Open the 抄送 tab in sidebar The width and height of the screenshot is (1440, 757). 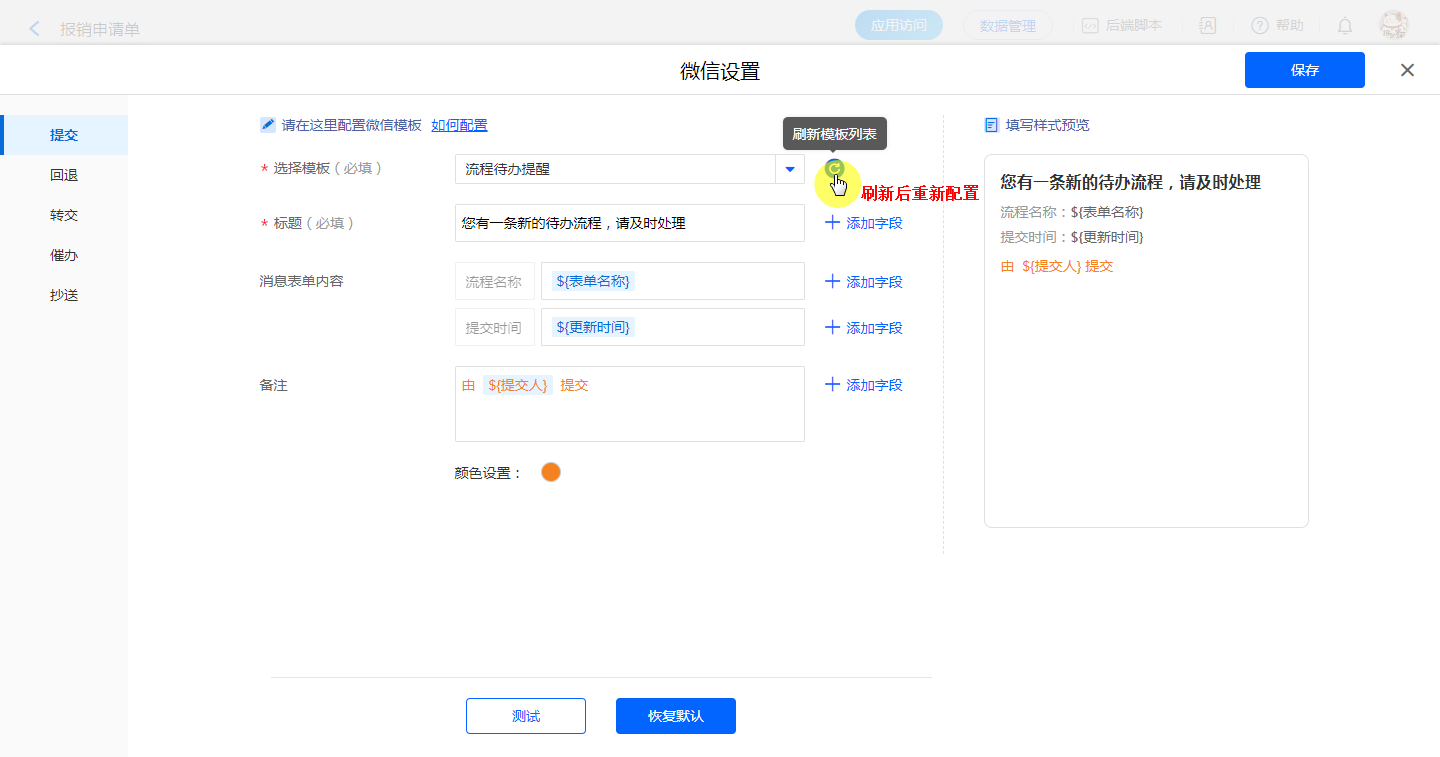(x=64, y=295)
